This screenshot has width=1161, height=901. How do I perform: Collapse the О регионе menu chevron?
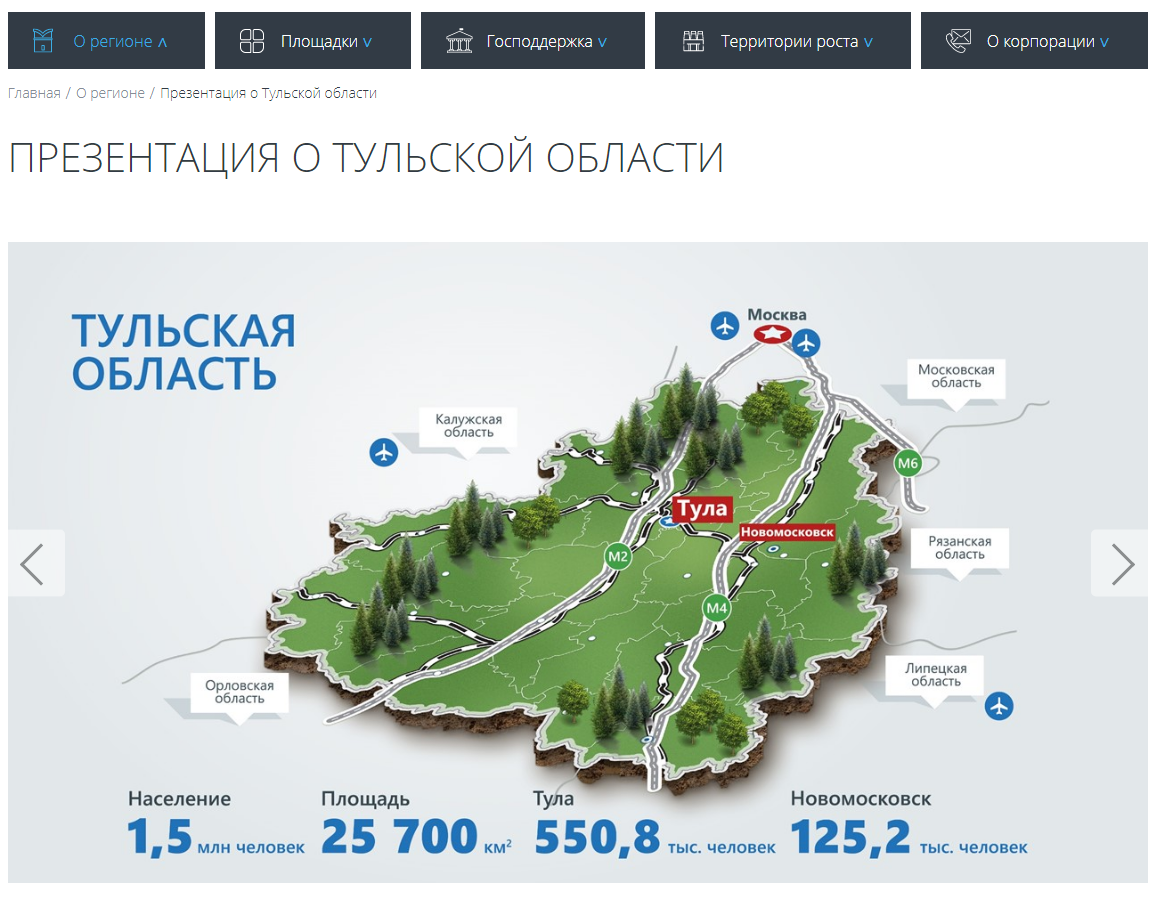point(163,40)
